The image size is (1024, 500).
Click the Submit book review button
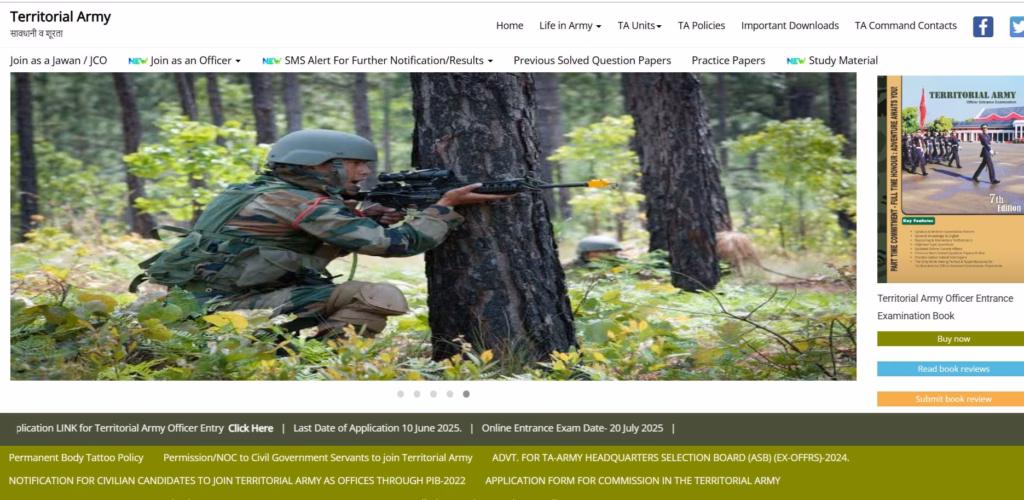[x=950, y=399]
